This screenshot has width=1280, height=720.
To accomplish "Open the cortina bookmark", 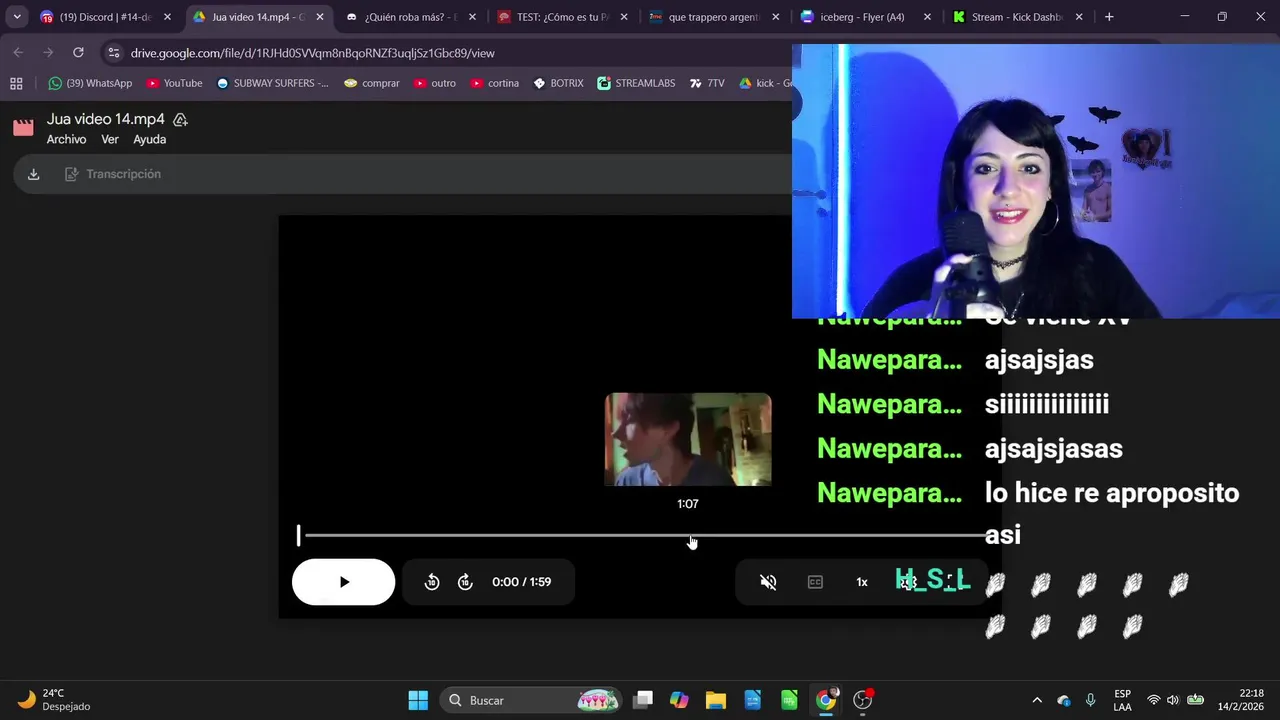I will 494,83.
